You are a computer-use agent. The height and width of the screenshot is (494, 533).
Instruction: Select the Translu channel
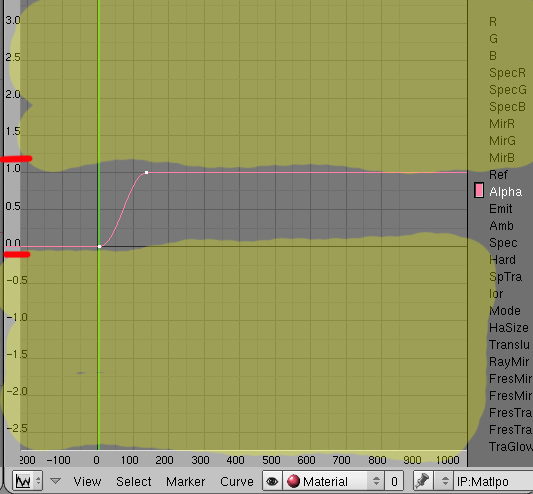point(509,345)
